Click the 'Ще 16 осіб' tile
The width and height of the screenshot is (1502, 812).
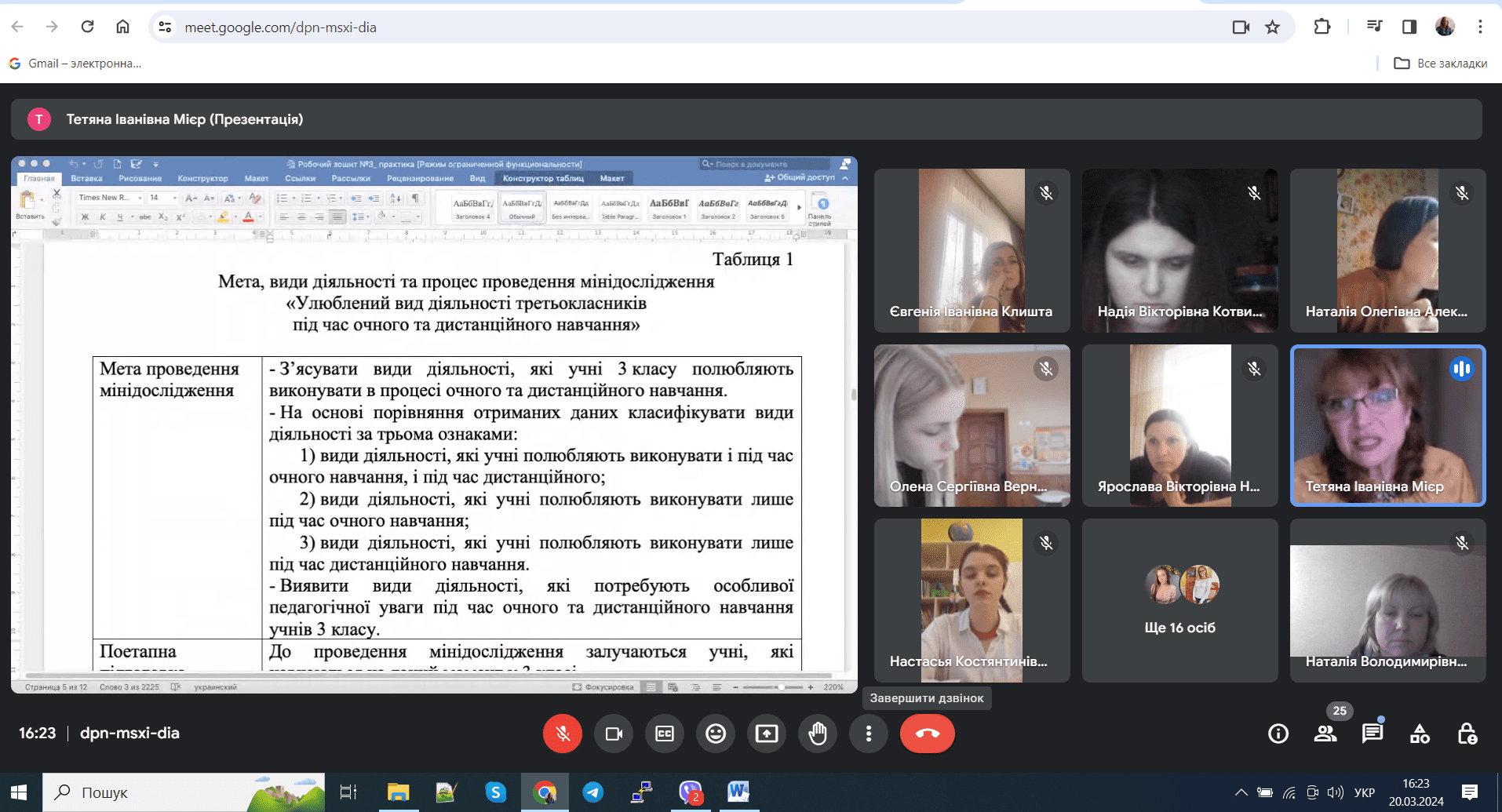pos(1179,600)
